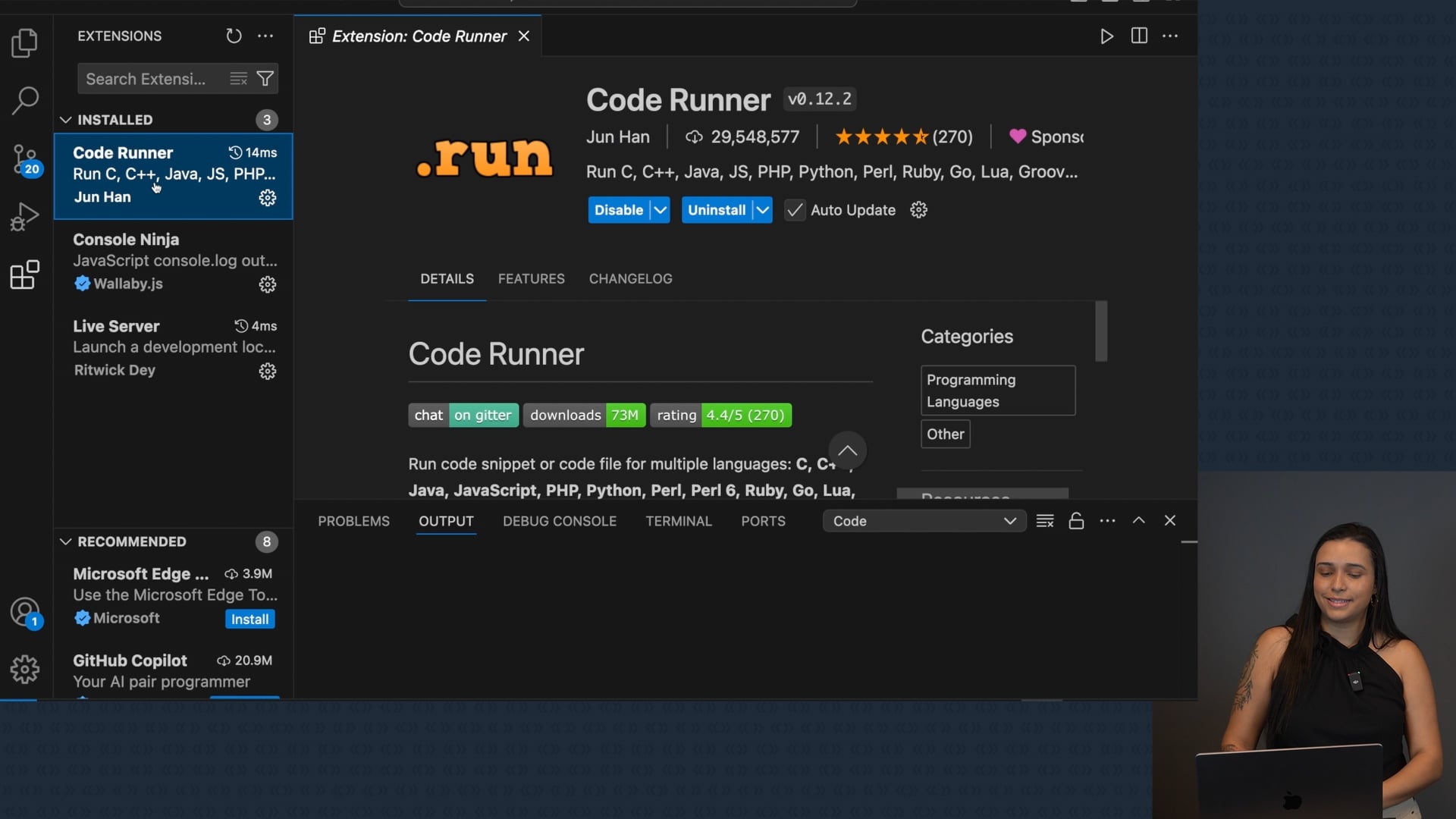The height and width of the screenshot is (819, 1456).
Task: Click the filter extensions funnel icon
Action: point(265,79)
